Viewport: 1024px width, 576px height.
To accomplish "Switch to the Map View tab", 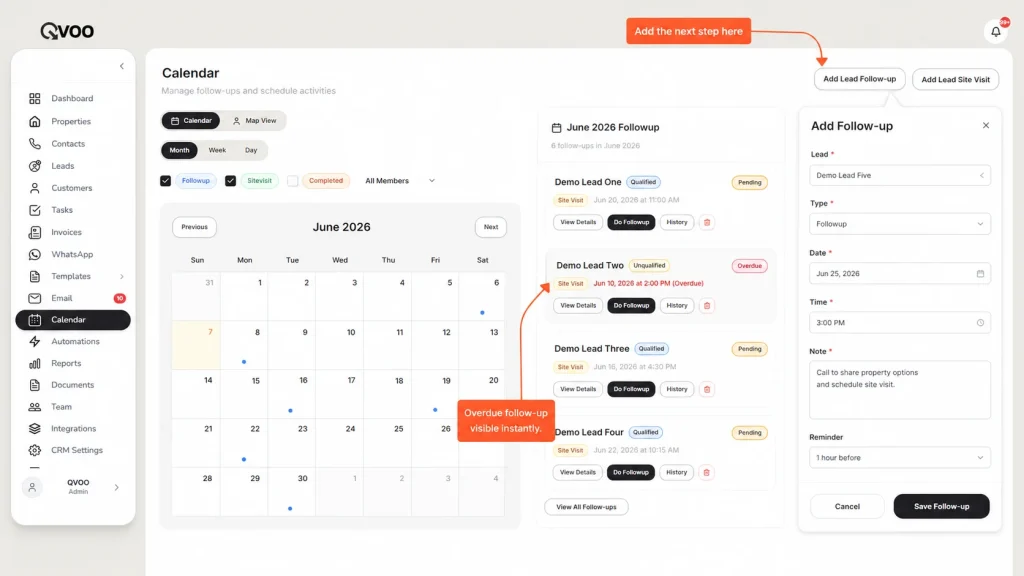I will [x=255, y=121].
